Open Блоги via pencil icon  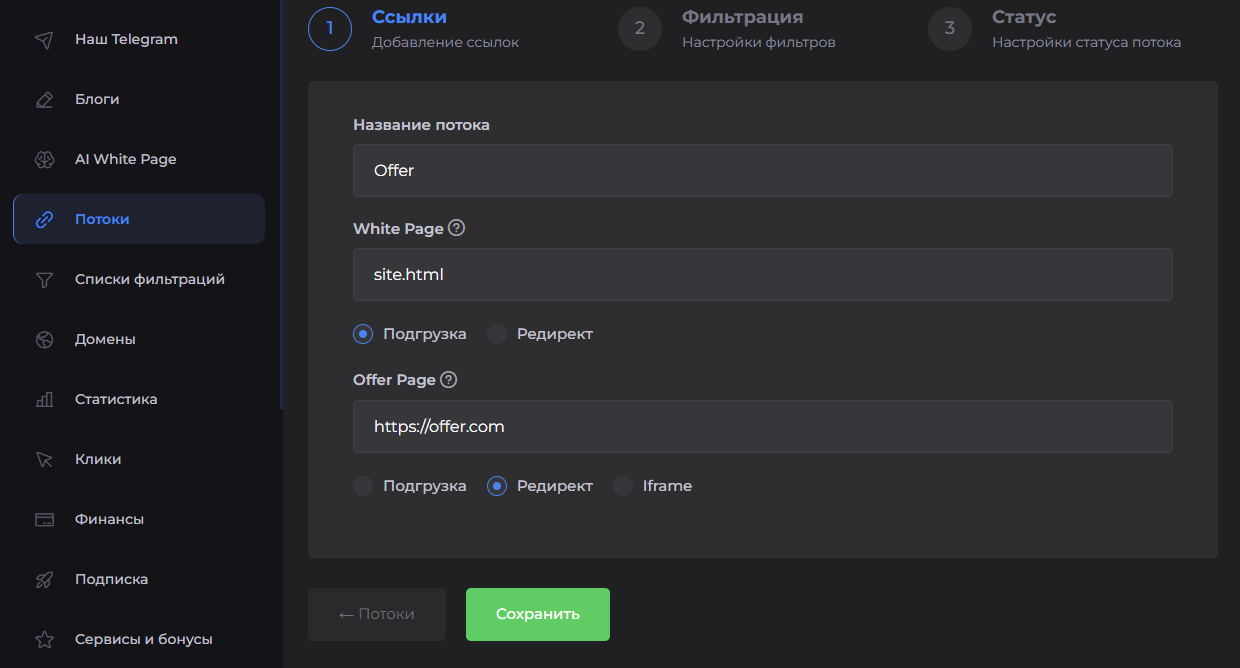(44, 100)
